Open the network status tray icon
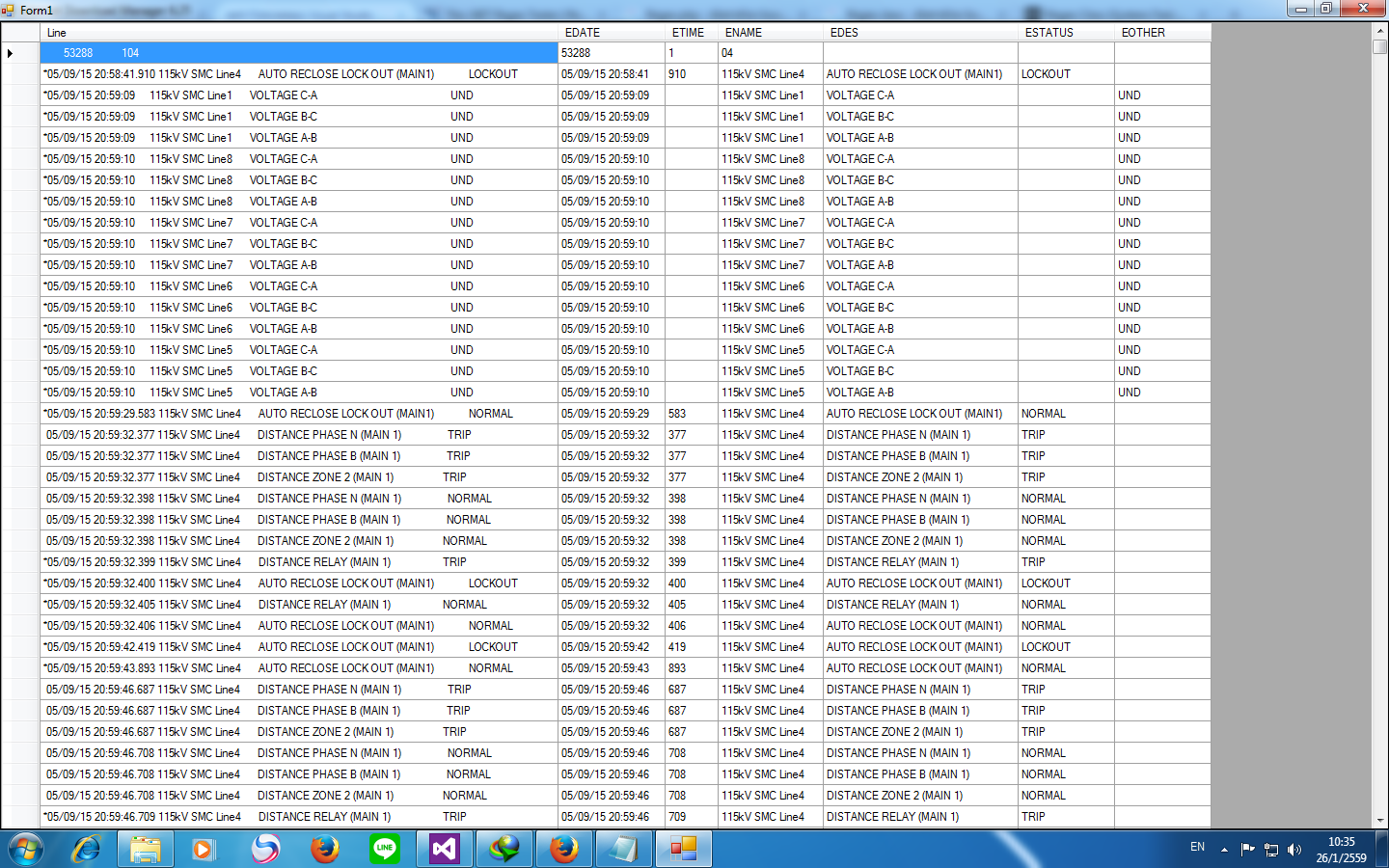Screen dimensions: 1389x868 pos(1271,850)
